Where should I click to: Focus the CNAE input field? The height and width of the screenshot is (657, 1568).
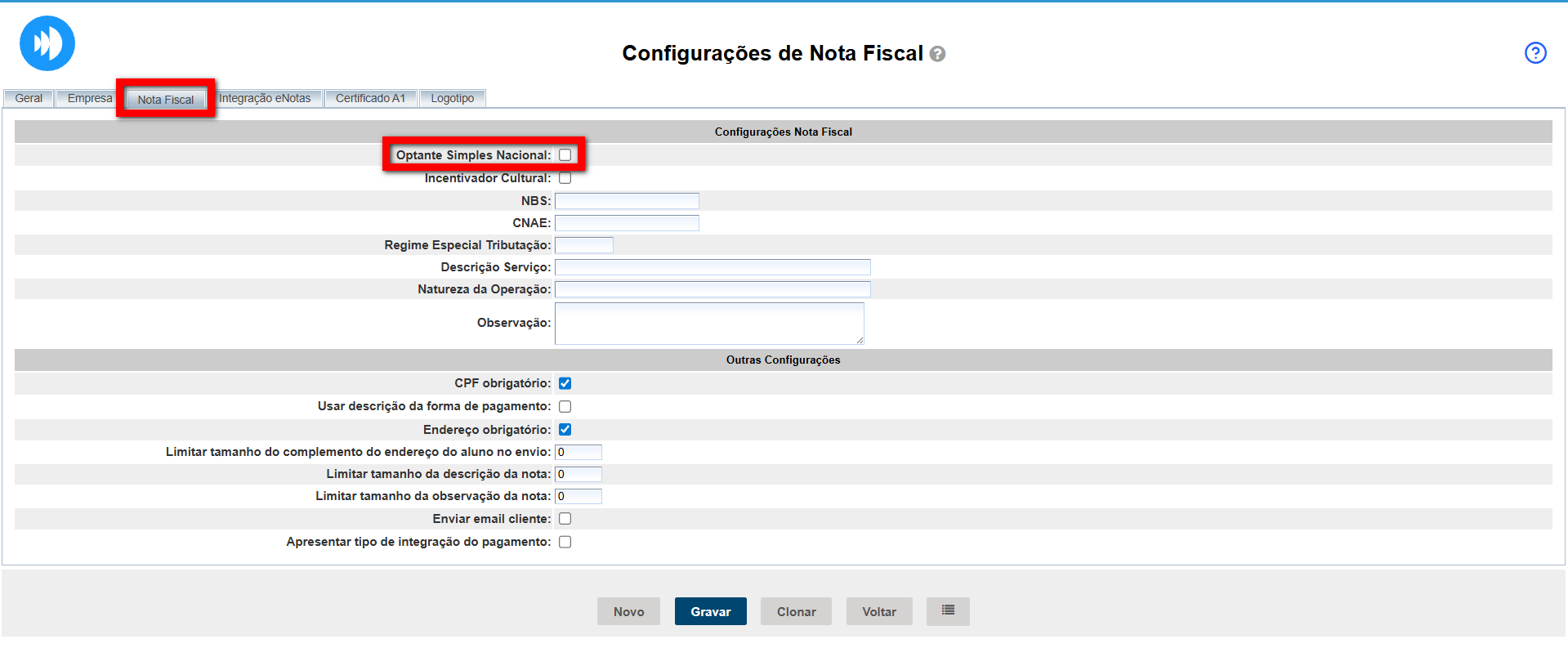click(x=627, y=223)
